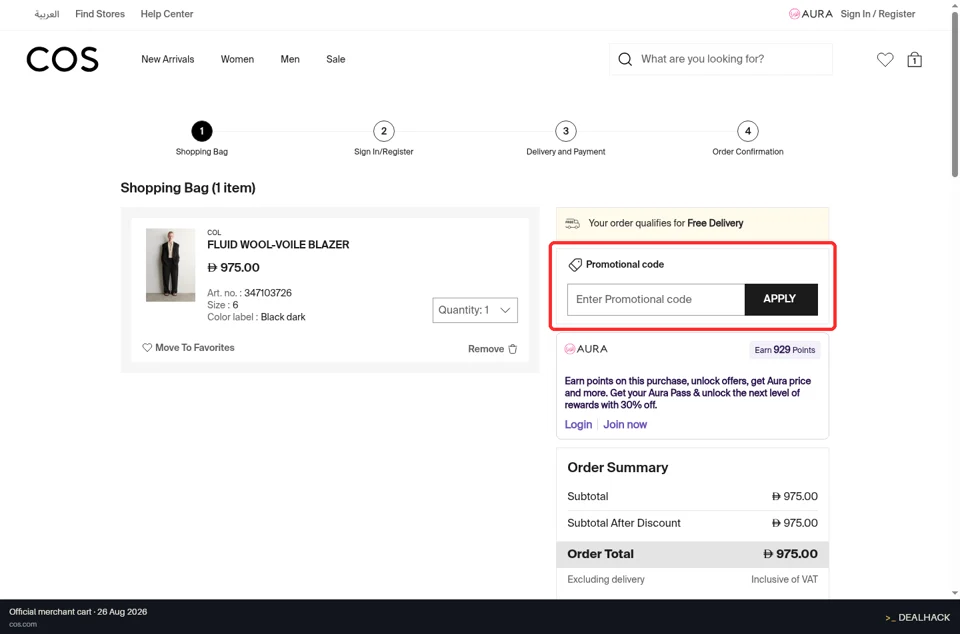Click the page vertical scrollbar

point(954,95)
